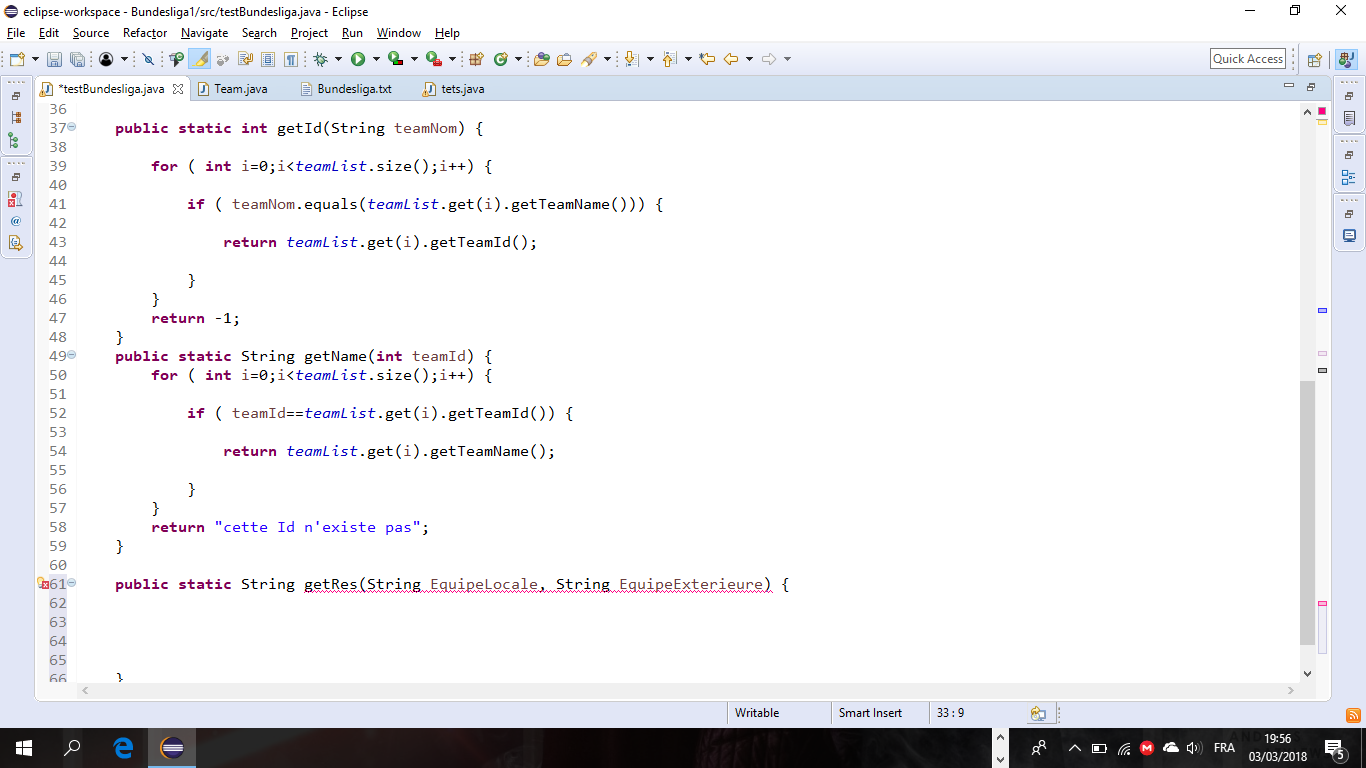Image resolution: width=1366 pixels, height=768 pixels.
Task: Toggle Mark Occurrences highlighter icon
Action: tap(199, 59)
